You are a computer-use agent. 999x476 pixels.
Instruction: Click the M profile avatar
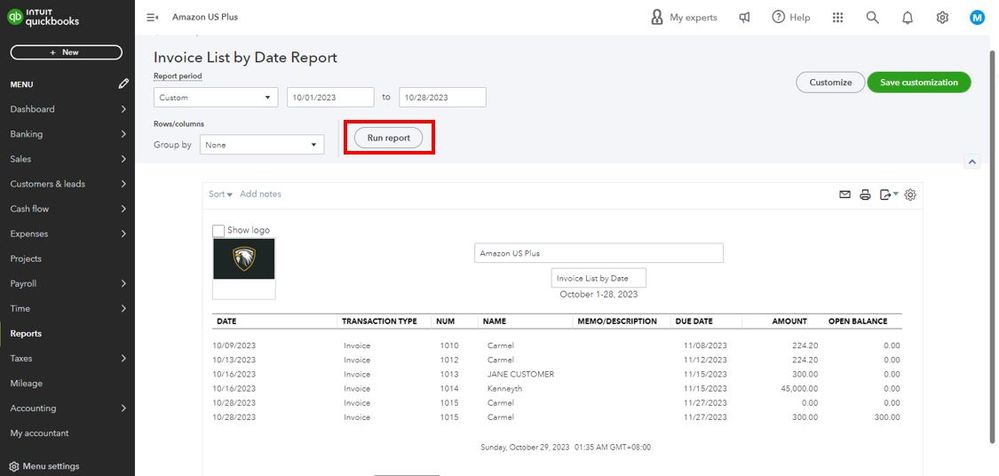(x=977, y=18)
